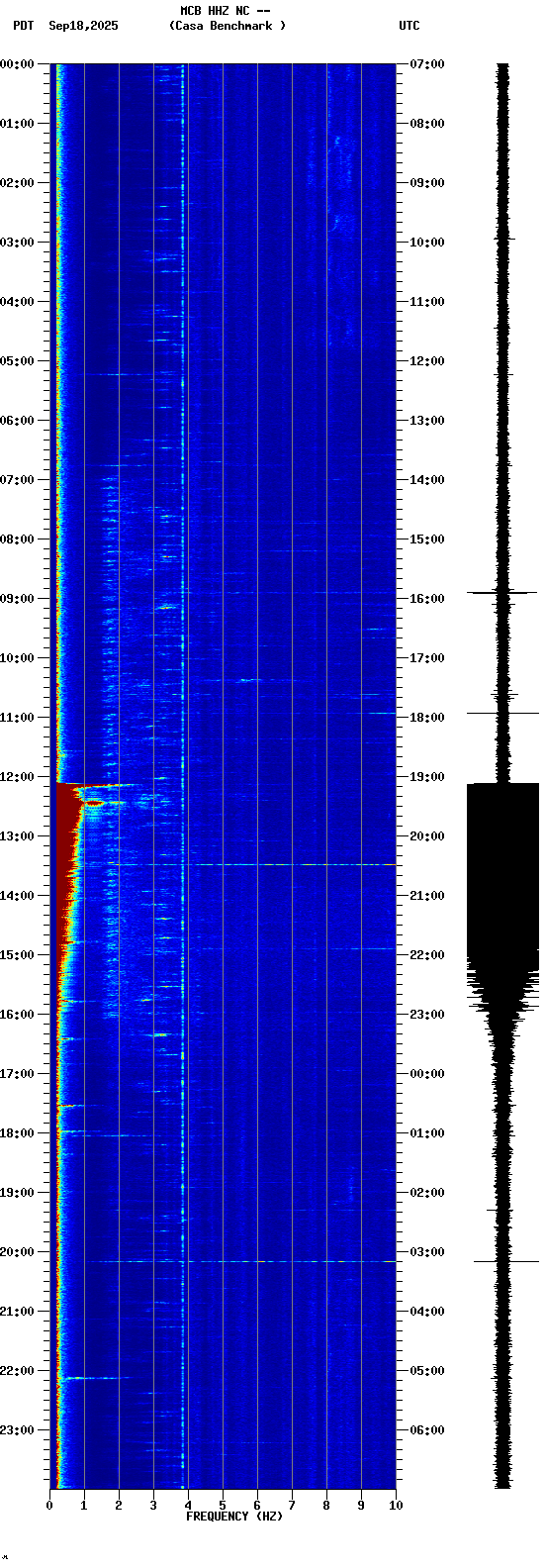Image resolution: width=546 pixels, height=1568 pixels.
Task: Click the frequency axis tick '10'
Action: tap(396, 1506)
